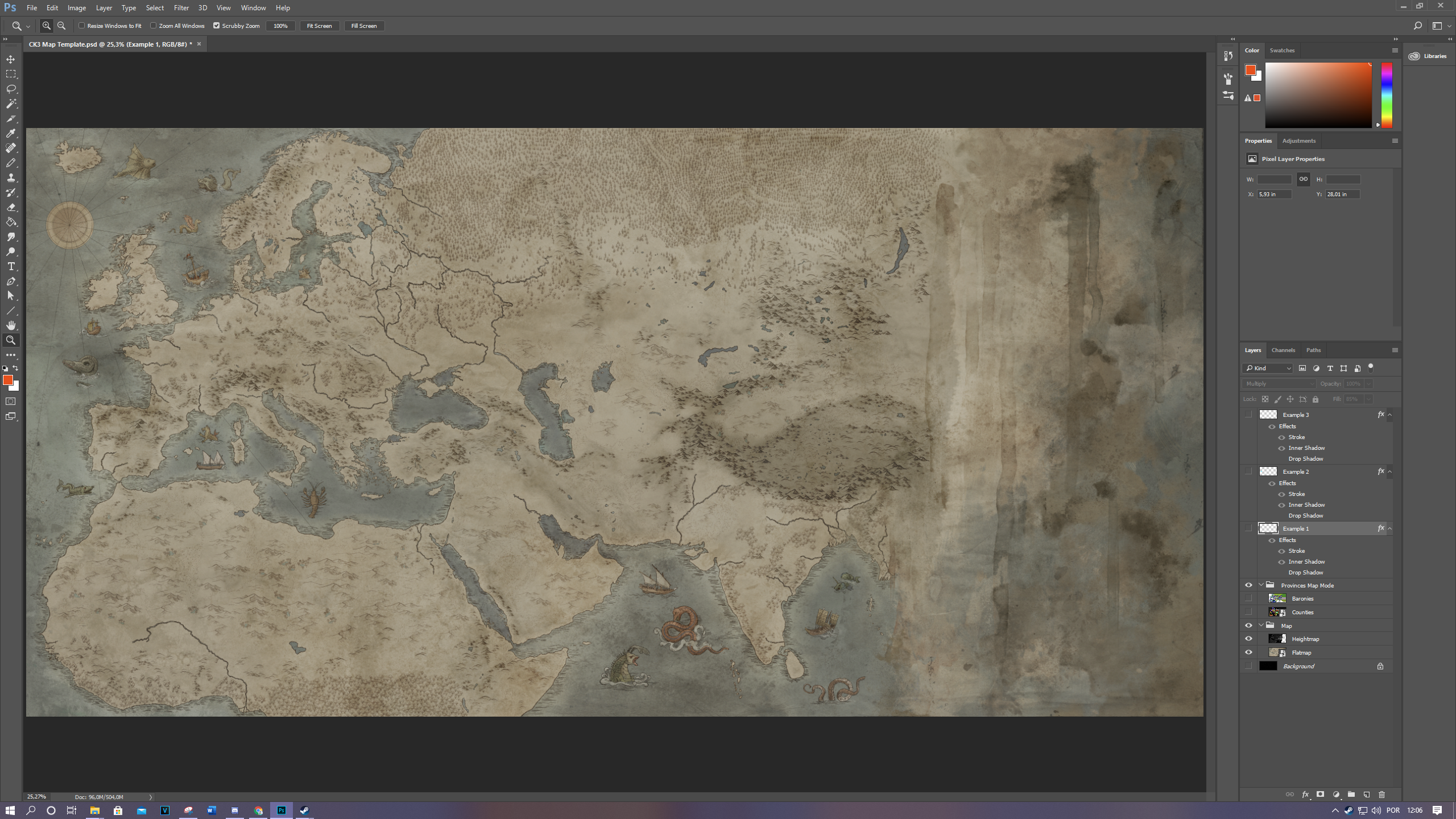Add layer mask icon in Layers panel
The image size is (1456, 819).
pos(1320,795)
